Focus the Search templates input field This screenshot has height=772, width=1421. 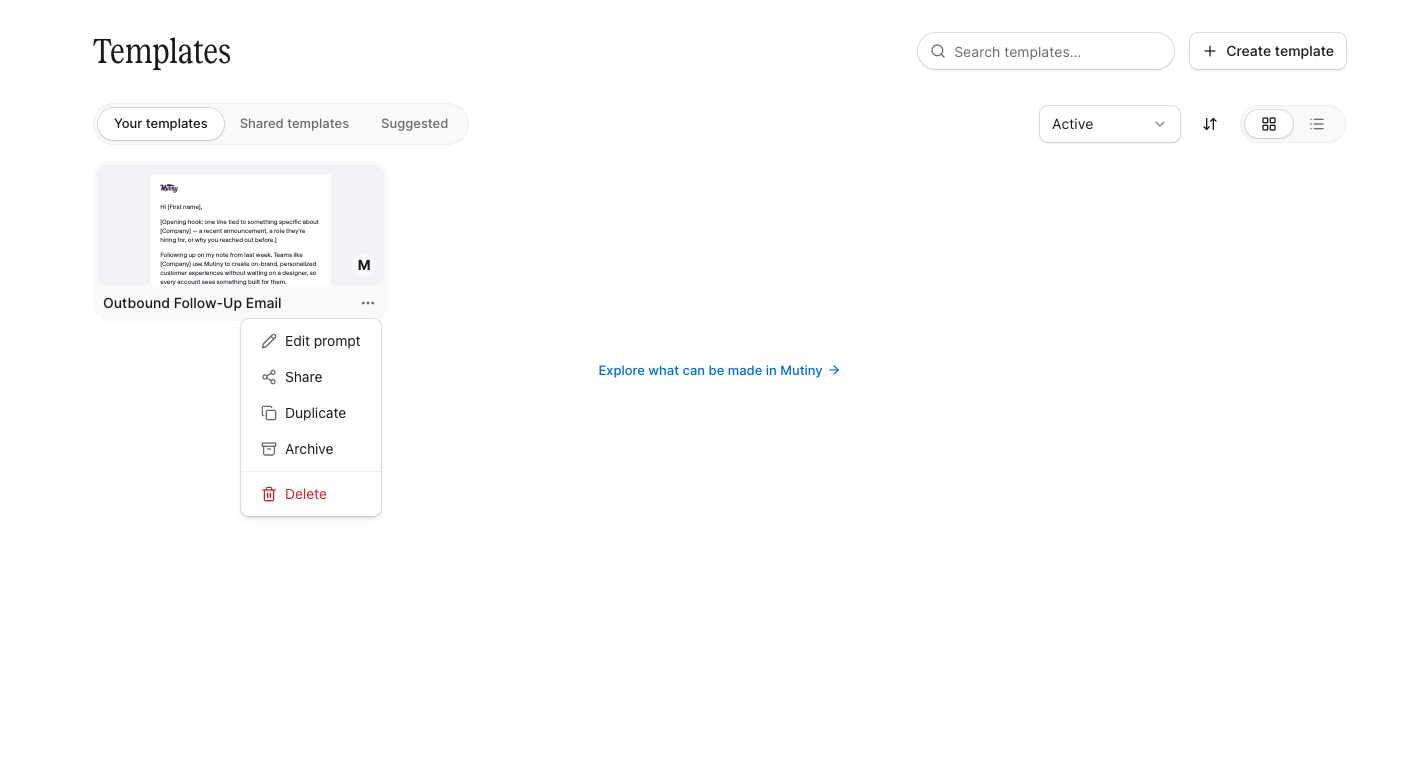[1046, 51]
